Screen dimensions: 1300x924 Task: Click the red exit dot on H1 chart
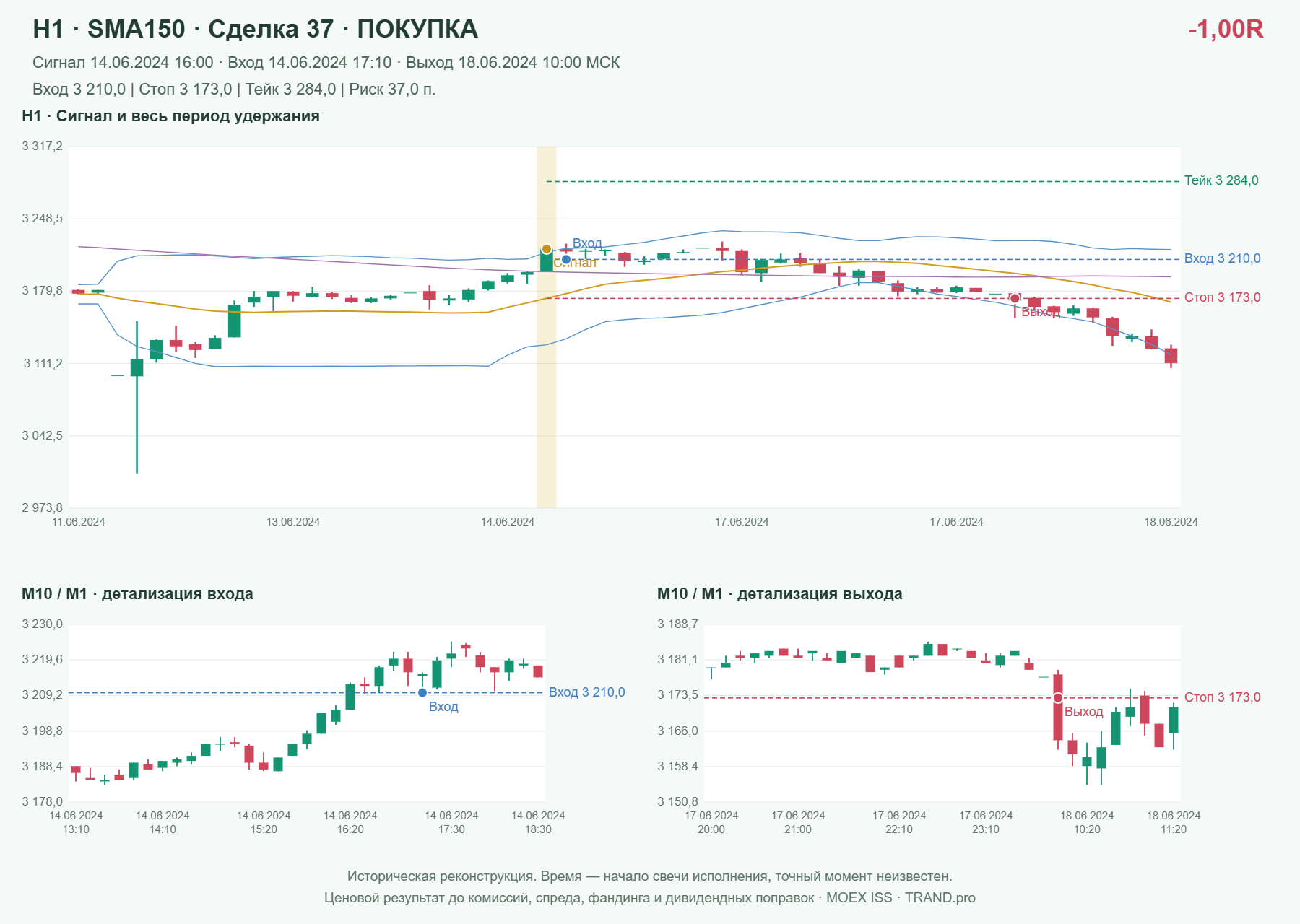pos(1015,298)
